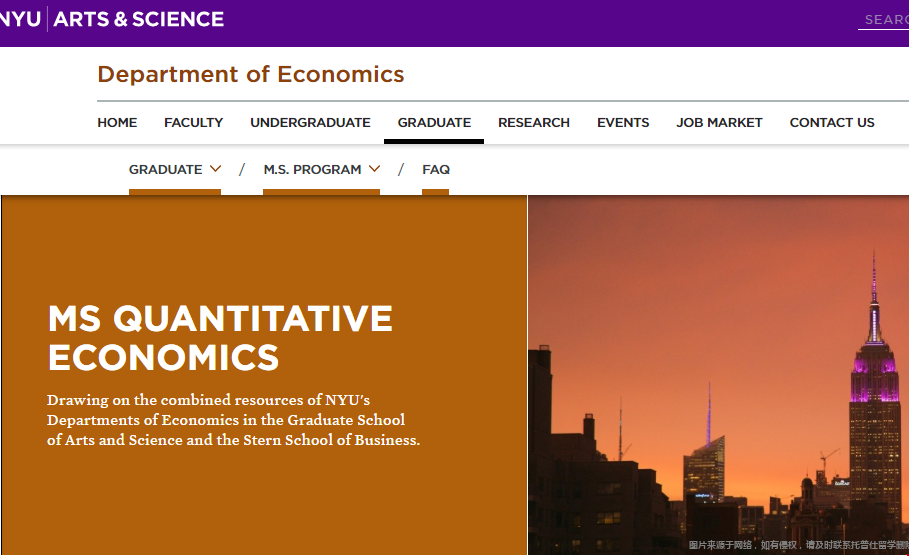Screen dimensions: 909x556
Task: Go to the Home menu item
Action: click(x=117, y=122)
